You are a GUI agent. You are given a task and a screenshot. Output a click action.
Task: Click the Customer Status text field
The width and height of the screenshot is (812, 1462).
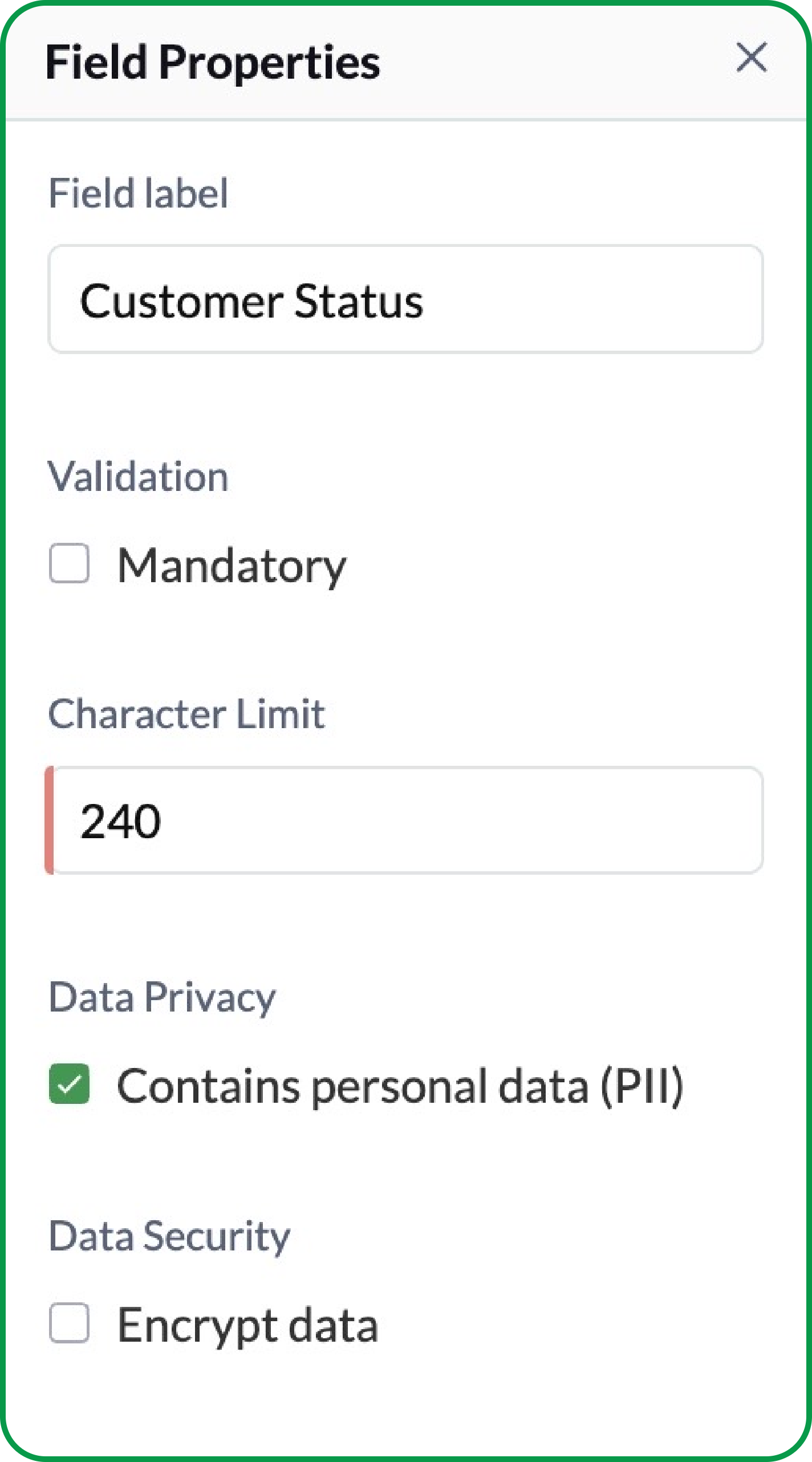pos(406,298)
